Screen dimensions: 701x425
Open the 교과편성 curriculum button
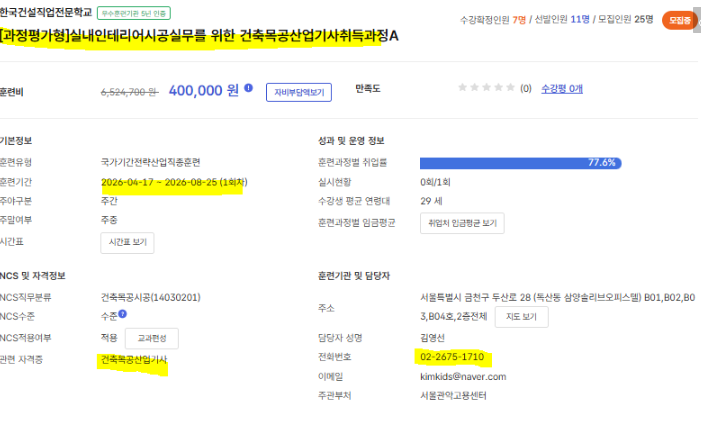tap(151, 338)
